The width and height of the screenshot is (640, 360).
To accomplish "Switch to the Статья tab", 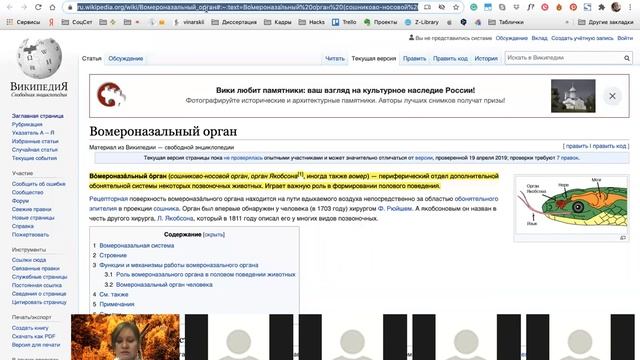I will (91, 58).
